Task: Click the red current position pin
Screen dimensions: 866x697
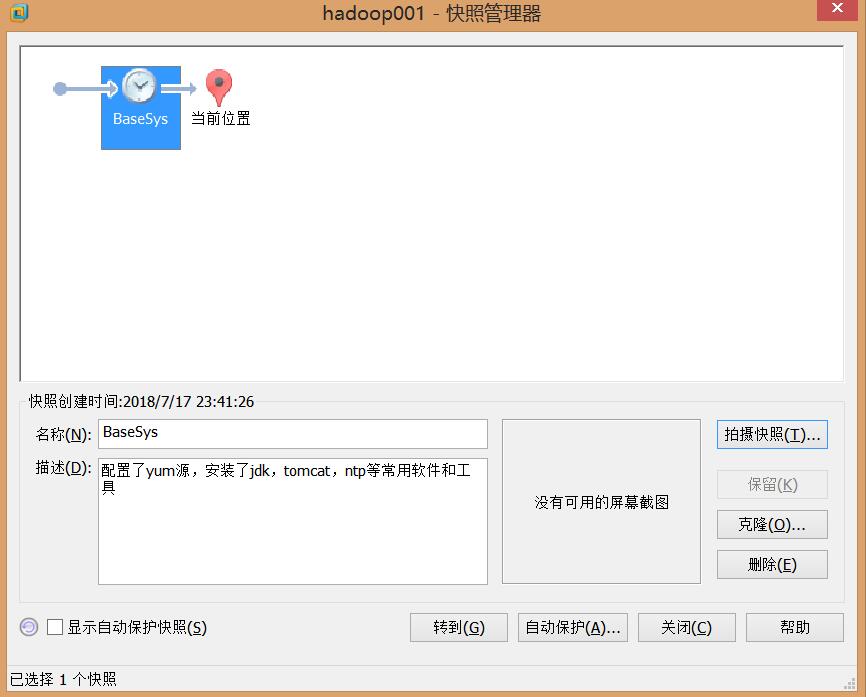Action: [219, 87]
